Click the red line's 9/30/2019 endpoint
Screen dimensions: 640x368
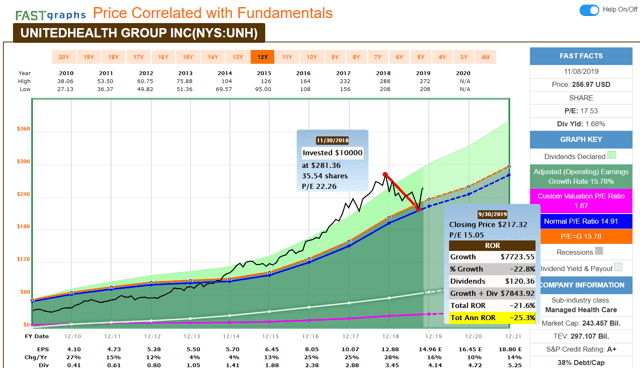coord(418,210)
